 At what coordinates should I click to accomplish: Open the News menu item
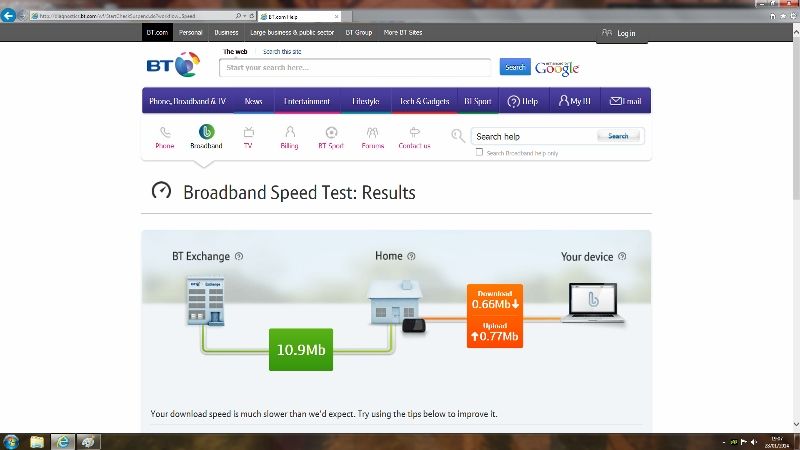254,101
